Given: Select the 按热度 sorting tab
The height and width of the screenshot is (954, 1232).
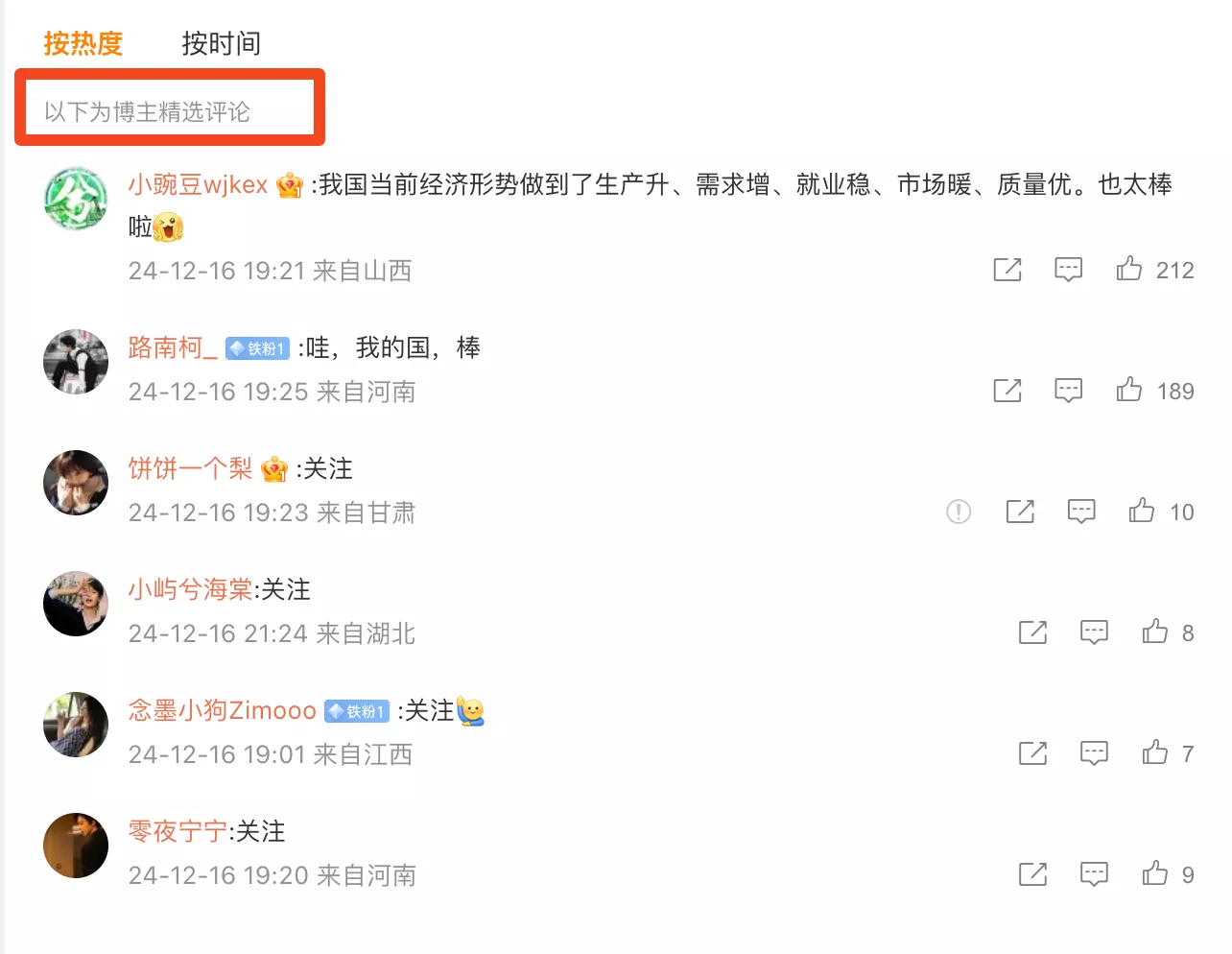Looking at the screenshot, I should tap(83, 43).
